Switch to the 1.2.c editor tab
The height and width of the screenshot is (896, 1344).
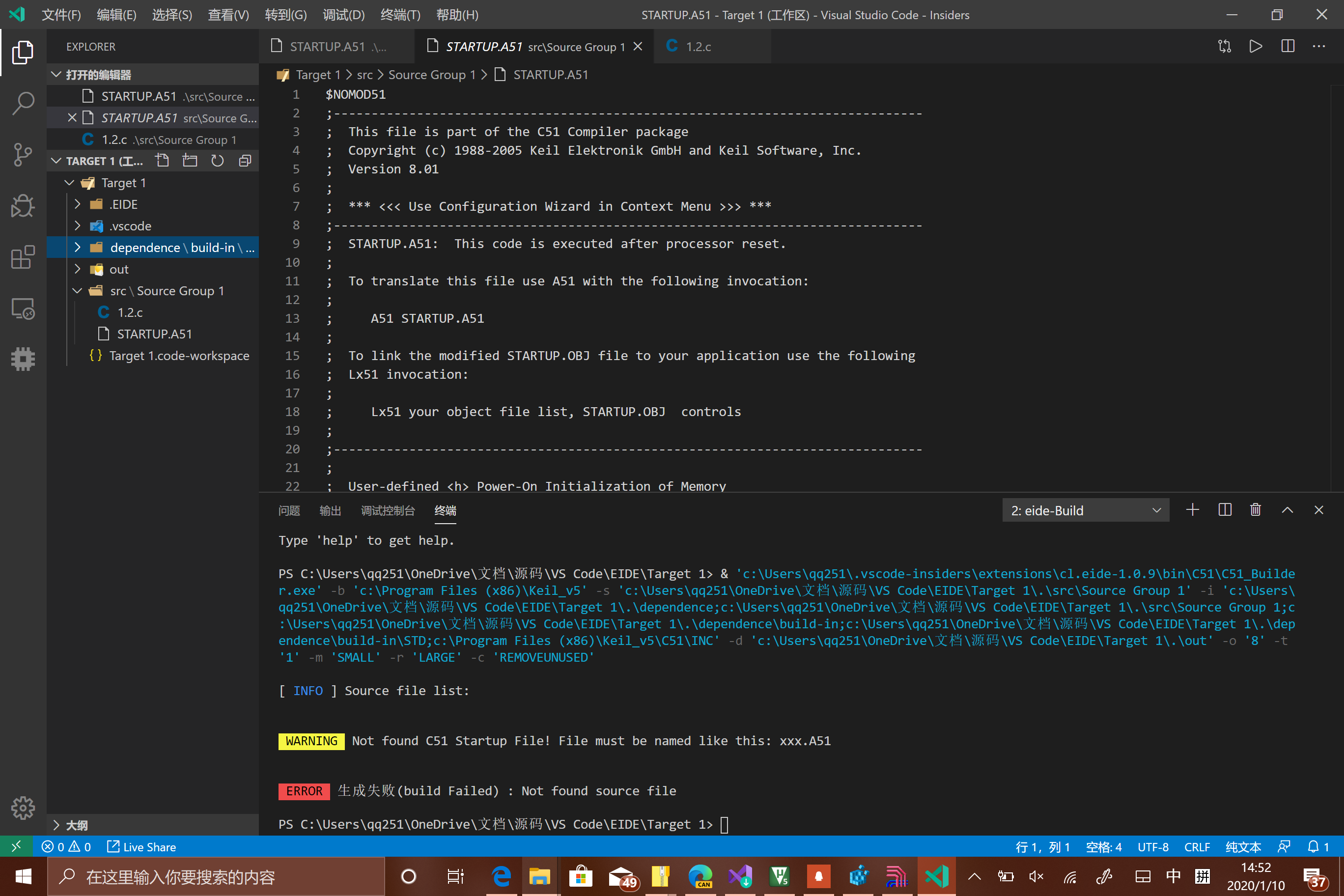[698, 47]
